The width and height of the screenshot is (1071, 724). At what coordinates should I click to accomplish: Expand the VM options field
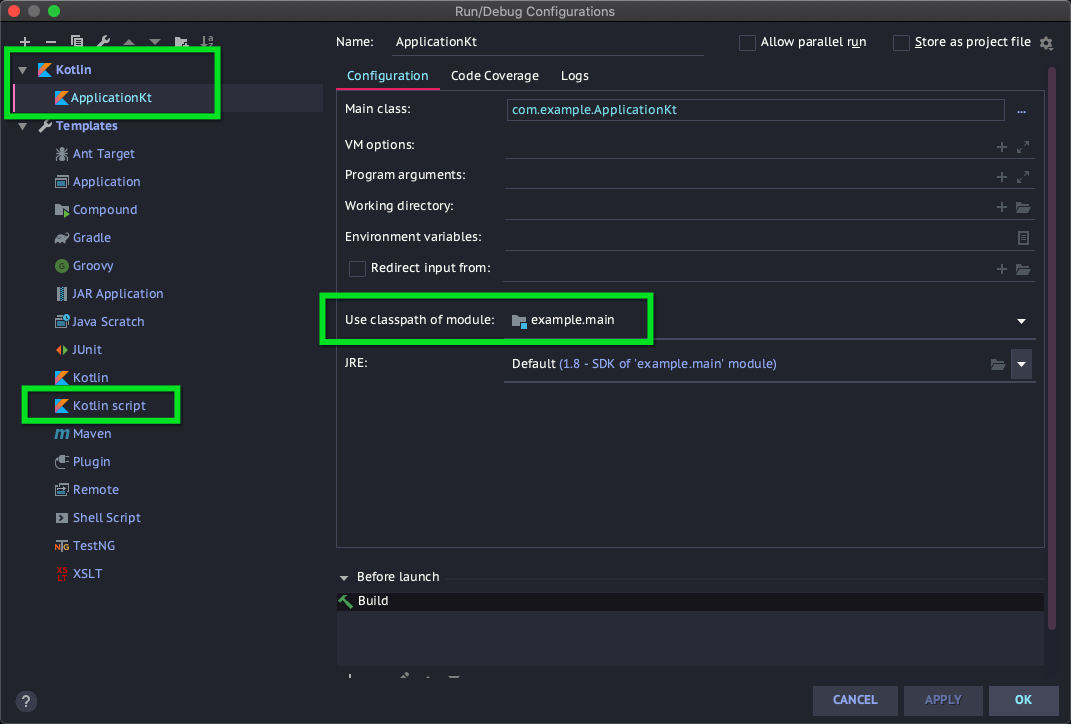(1023, 147)
